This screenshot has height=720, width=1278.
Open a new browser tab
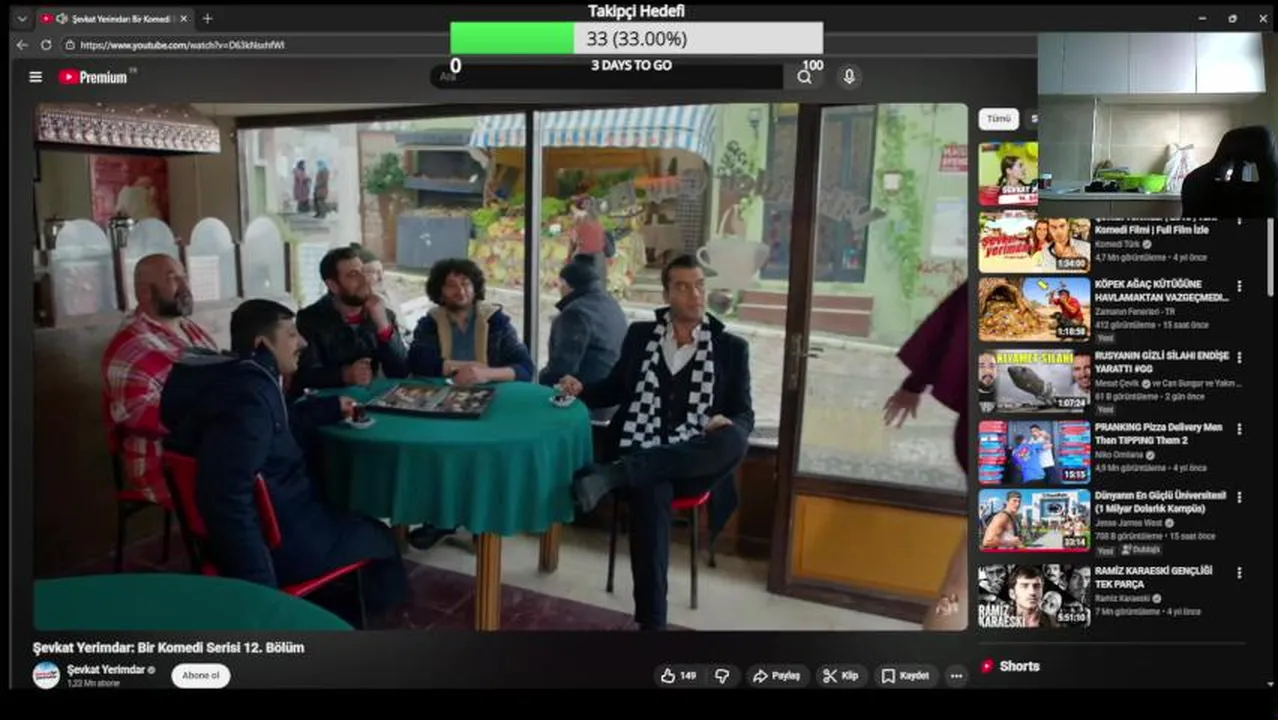[x=207, y=18]
